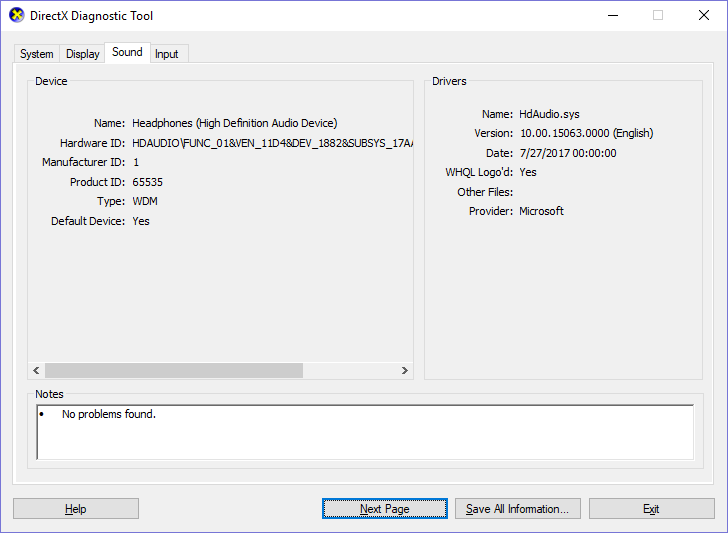Screen dimensions: 728x533
Task: Click the driver date 7/27/2017 00:00:00
Action: (x=568, y=153)
